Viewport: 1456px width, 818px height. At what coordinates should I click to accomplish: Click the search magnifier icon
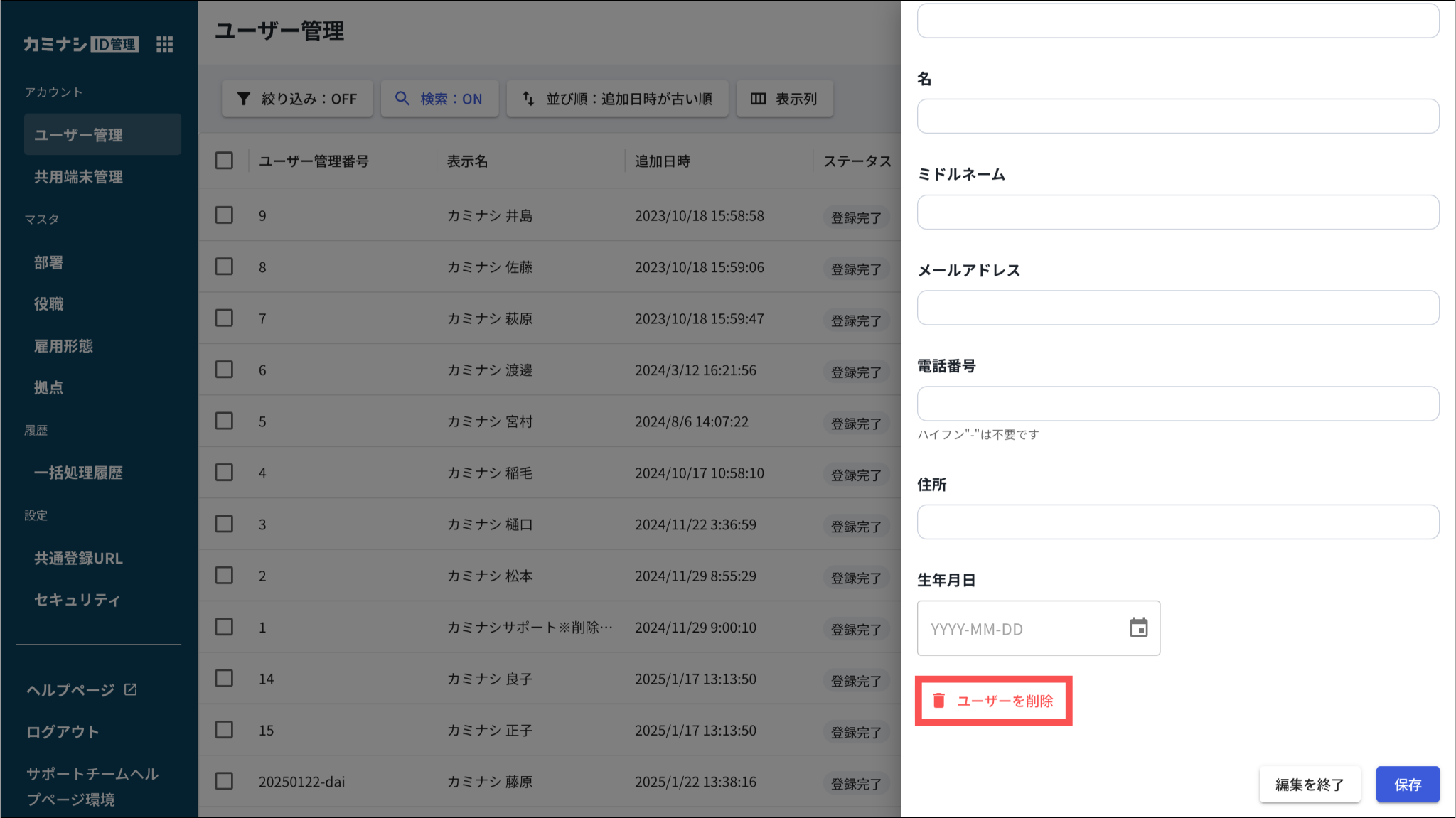pyautogui.click(x=402, y=99)
